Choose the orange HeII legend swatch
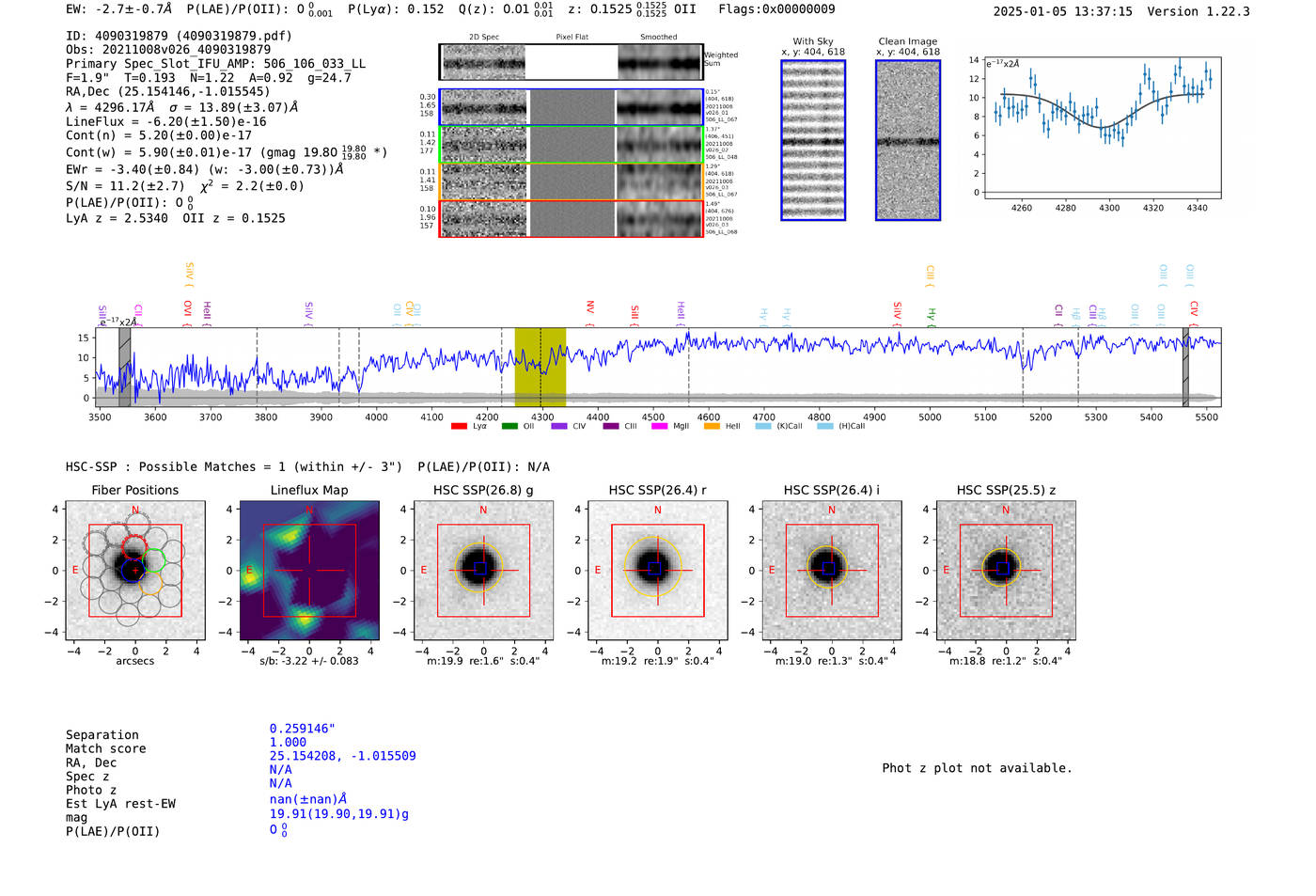Screen dimensions: 1316x896 pyautogui.click(x=712, y=426)
